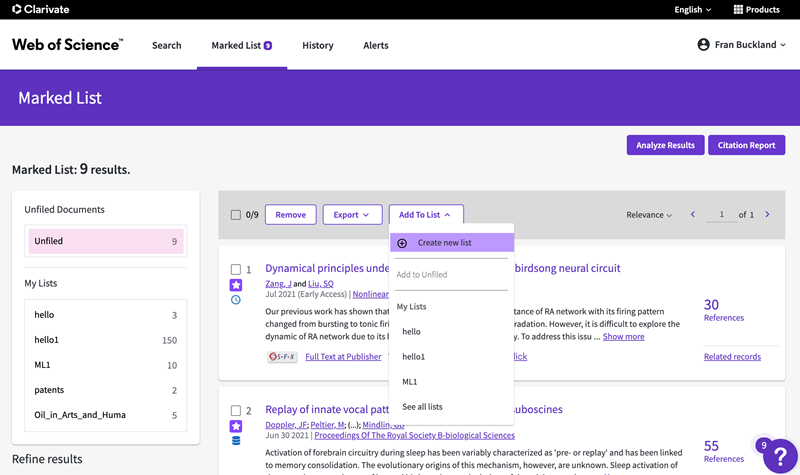The height and width of the screenshot is (475, 800).
Task: Open the help question mark button
Action: pyautogui.click(x=780, y=456)
